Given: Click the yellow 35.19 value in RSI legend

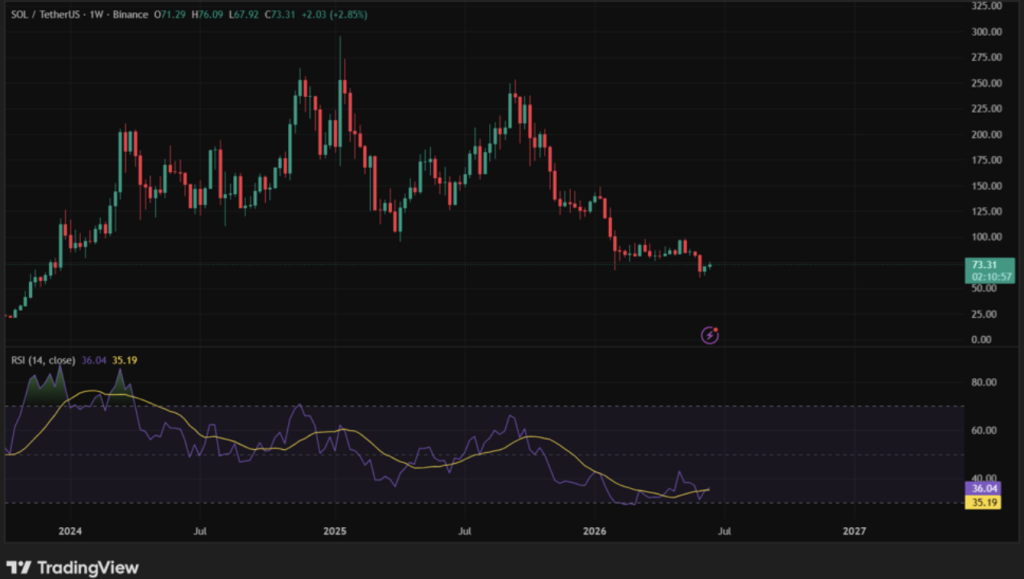Looking at the screenshot, I should pyautogui.click(x=124, y=360).
